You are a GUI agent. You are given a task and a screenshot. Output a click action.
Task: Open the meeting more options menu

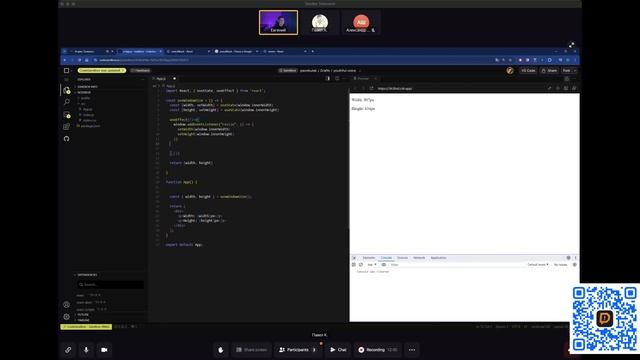pyautogui.click(x=412, y=350)
